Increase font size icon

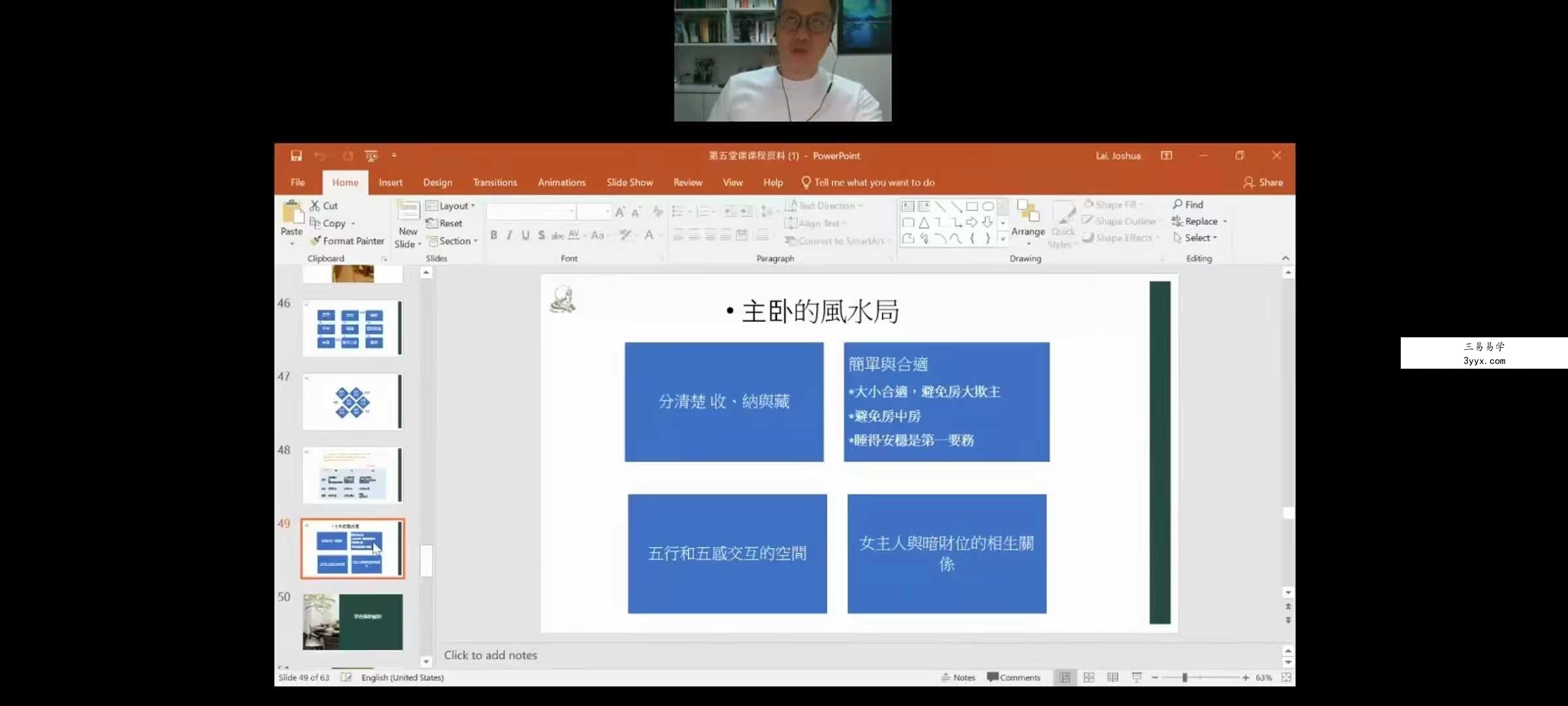[619, 212]
